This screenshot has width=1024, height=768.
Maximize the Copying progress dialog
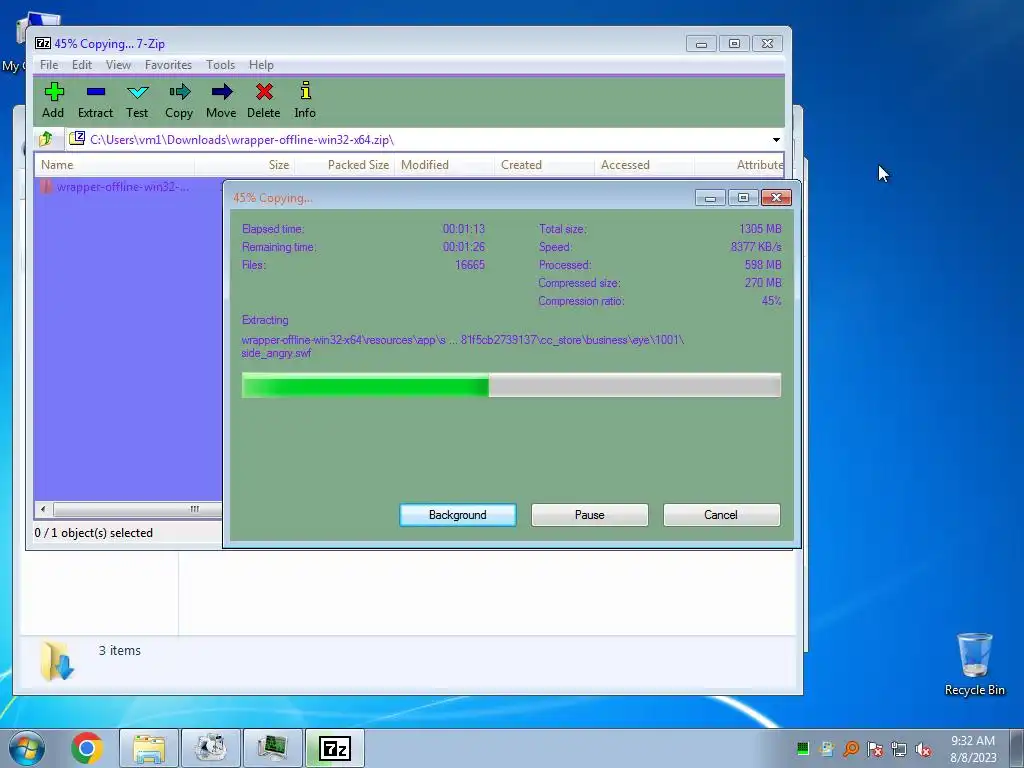[743, 198]
